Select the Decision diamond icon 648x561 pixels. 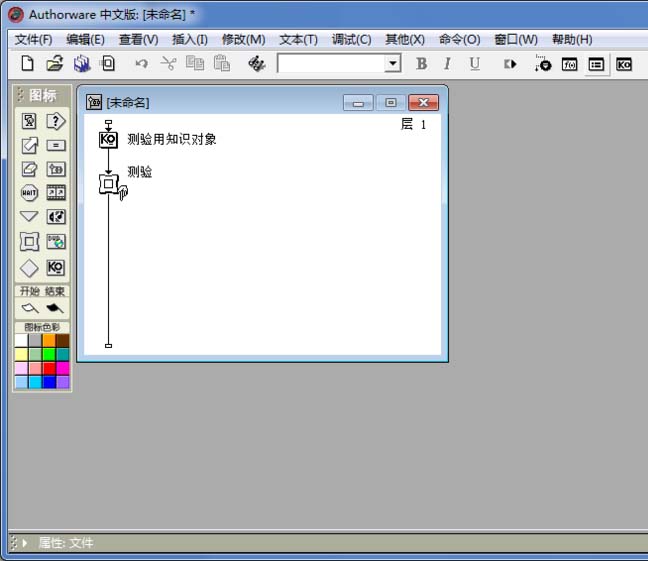(x=29, y=268)
